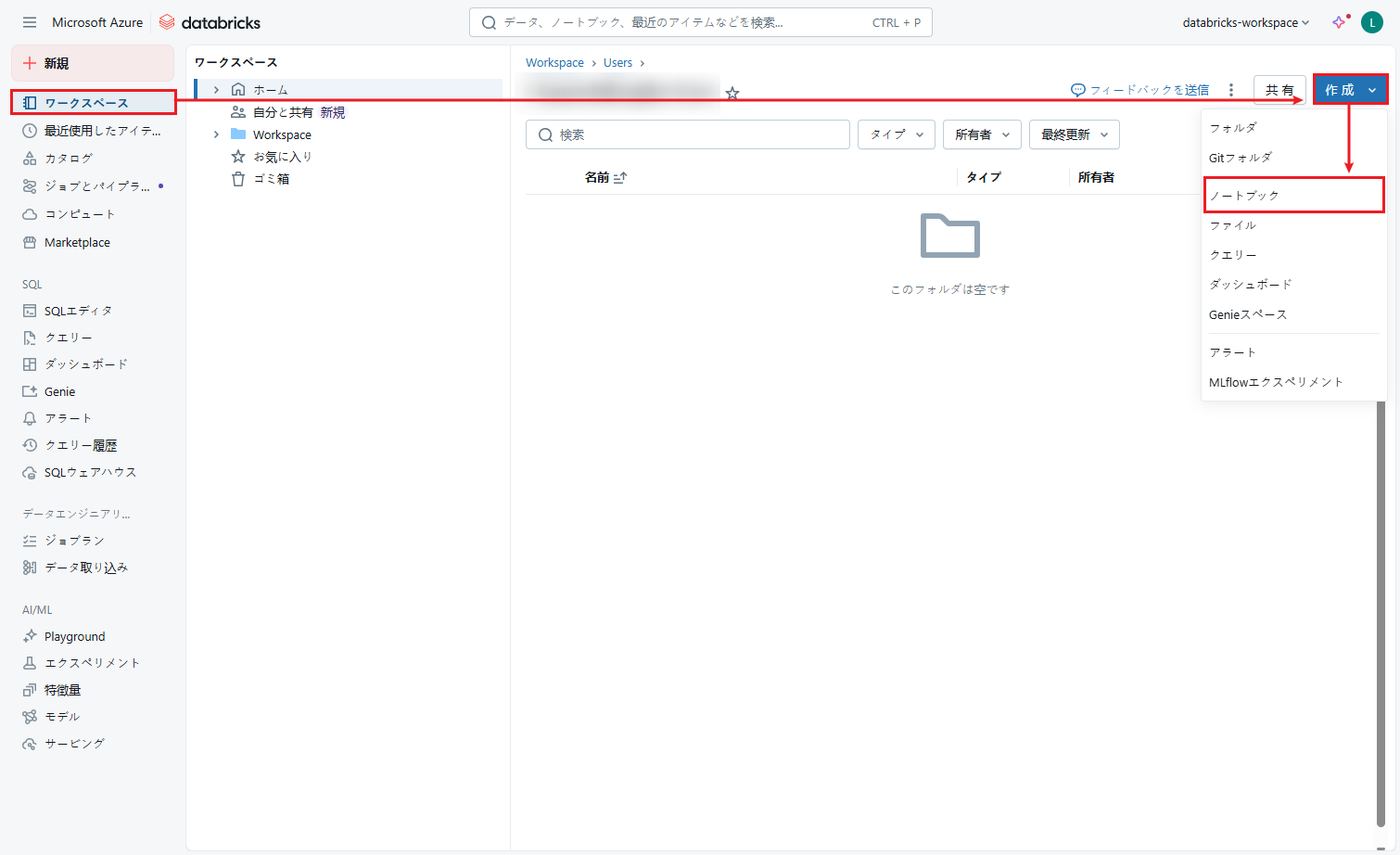Choose アラート from the create menu
1400x855 pixels.
click(1293, 352)
